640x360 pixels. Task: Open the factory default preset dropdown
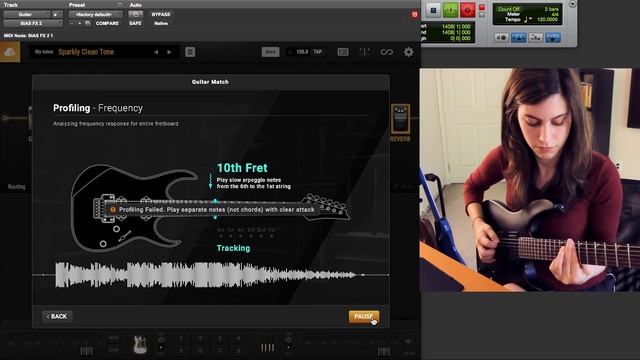click(x=95, y=14)
